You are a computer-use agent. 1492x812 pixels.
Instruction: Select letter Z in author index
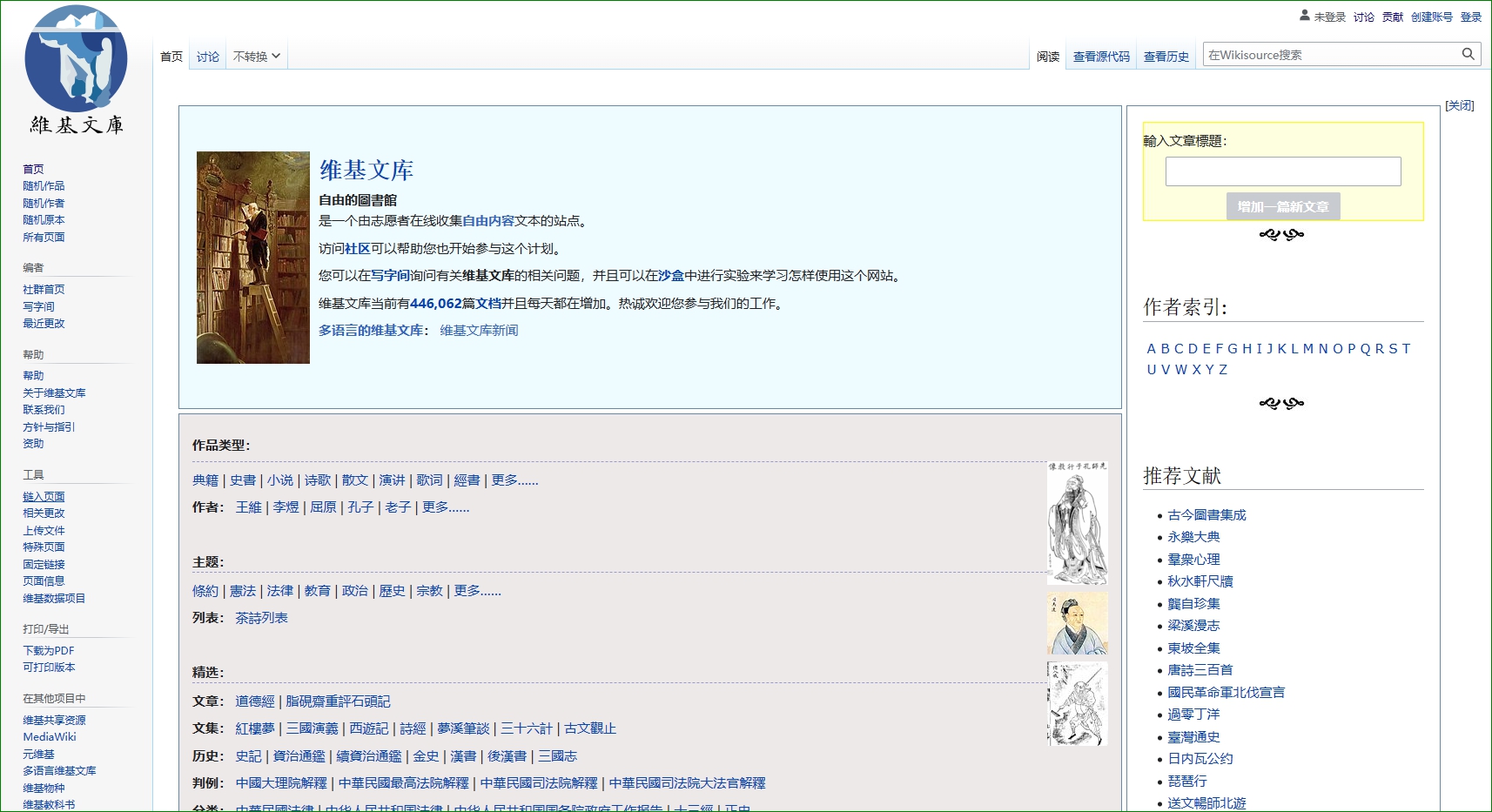pyautogui.click(x=1223, y=369)
